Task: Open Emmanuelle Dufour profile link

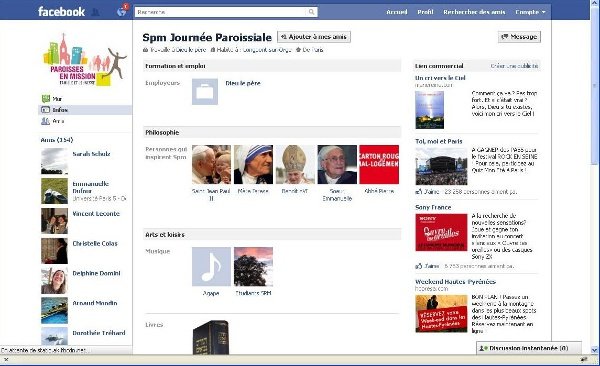Action: (x=91, y=187)
